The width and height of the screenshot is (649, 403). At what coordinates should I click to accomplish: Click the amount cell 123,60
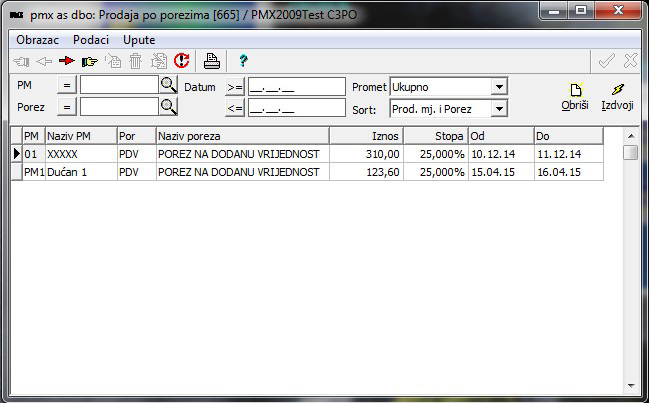tap(366, 172)
